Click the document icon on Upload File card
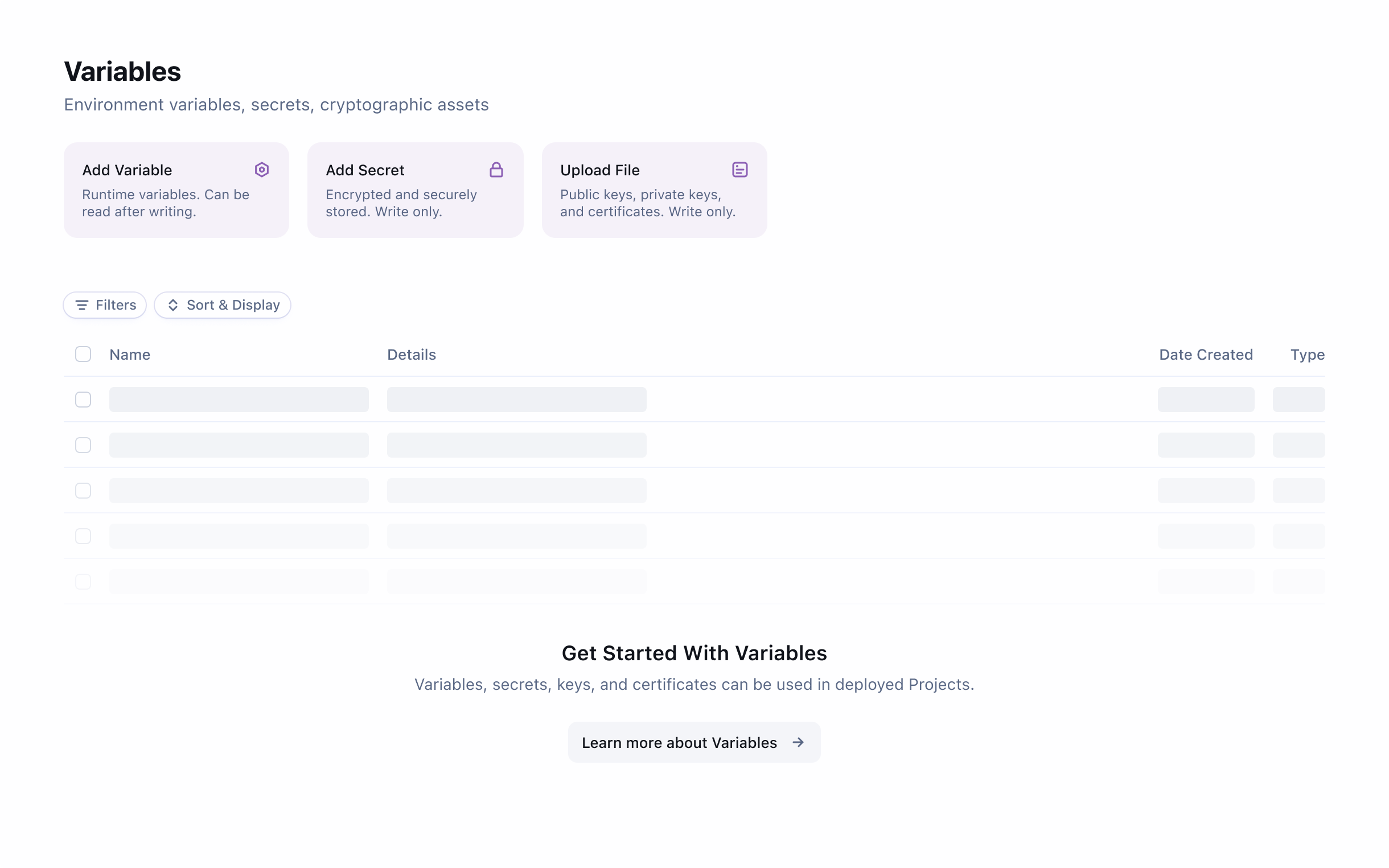 tap(740, 170)
